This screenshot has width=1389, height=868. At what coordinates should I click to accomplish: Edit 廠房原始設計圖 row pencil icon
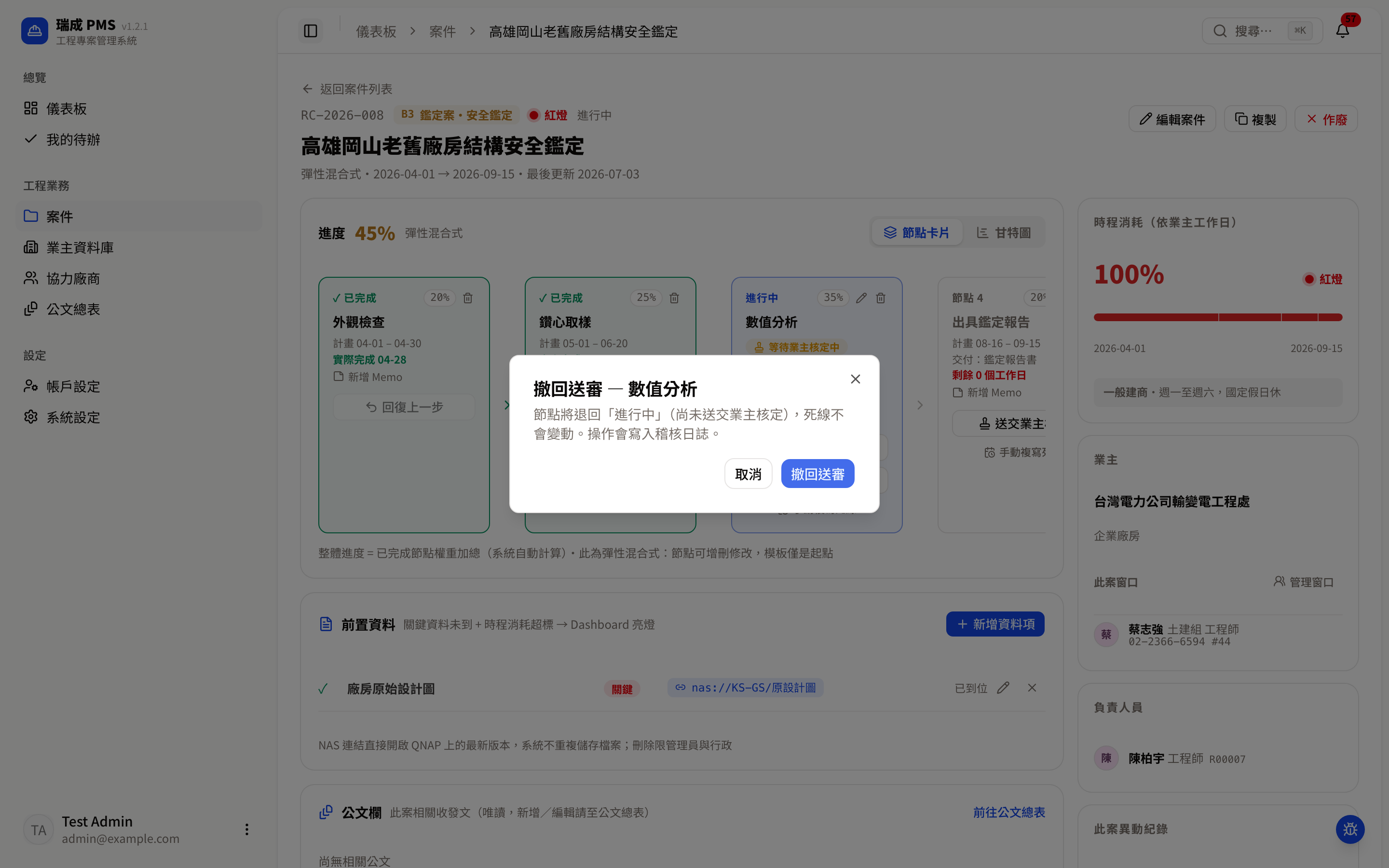[1003, 688]
